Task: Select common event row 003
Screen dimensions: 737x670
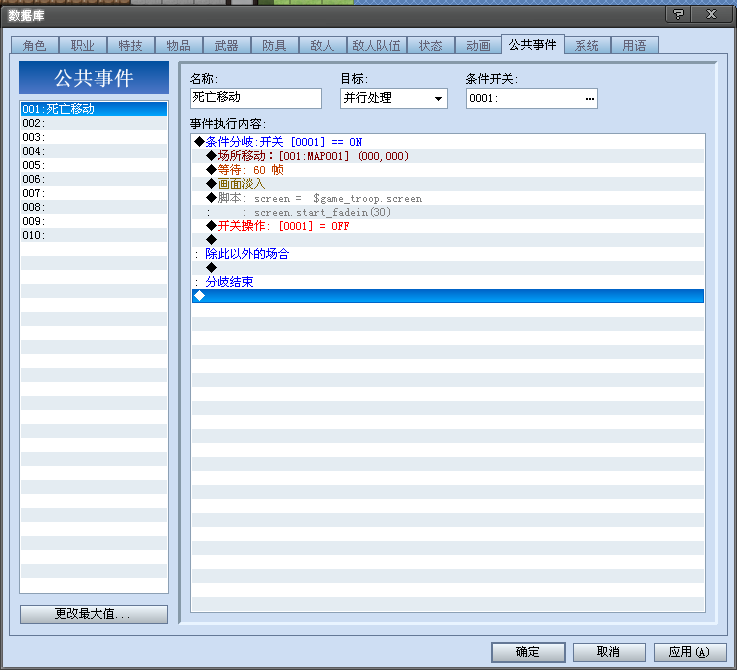Action: pos(94,137)
